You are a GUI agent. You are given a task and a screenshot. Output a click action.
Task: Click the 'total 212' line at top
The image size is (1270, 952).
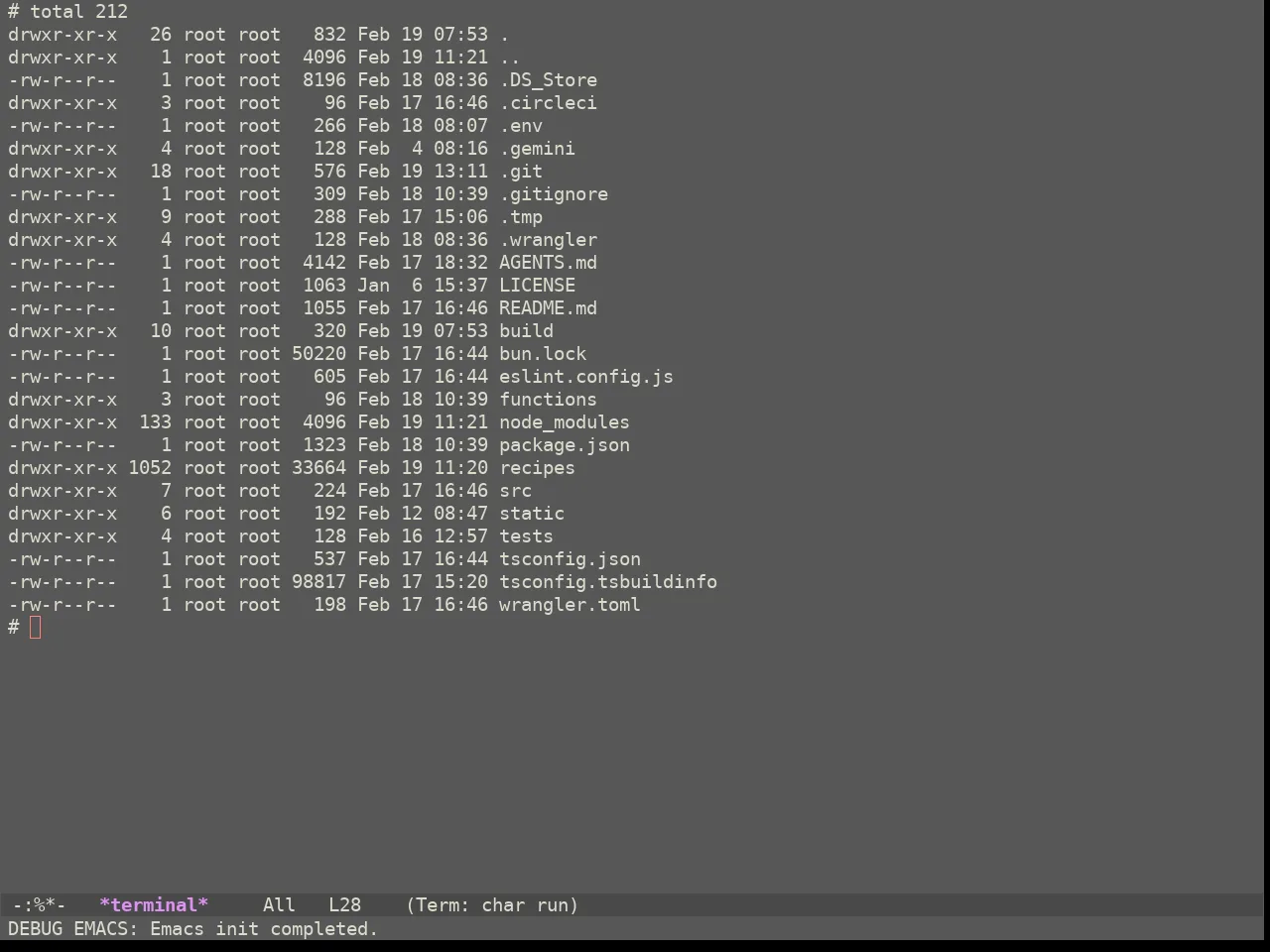(79, 12)
